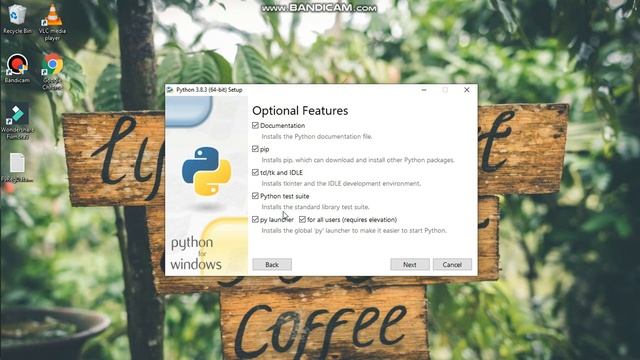Click 'Installs the Python documentation file.' text

click(x=317, y=136)
